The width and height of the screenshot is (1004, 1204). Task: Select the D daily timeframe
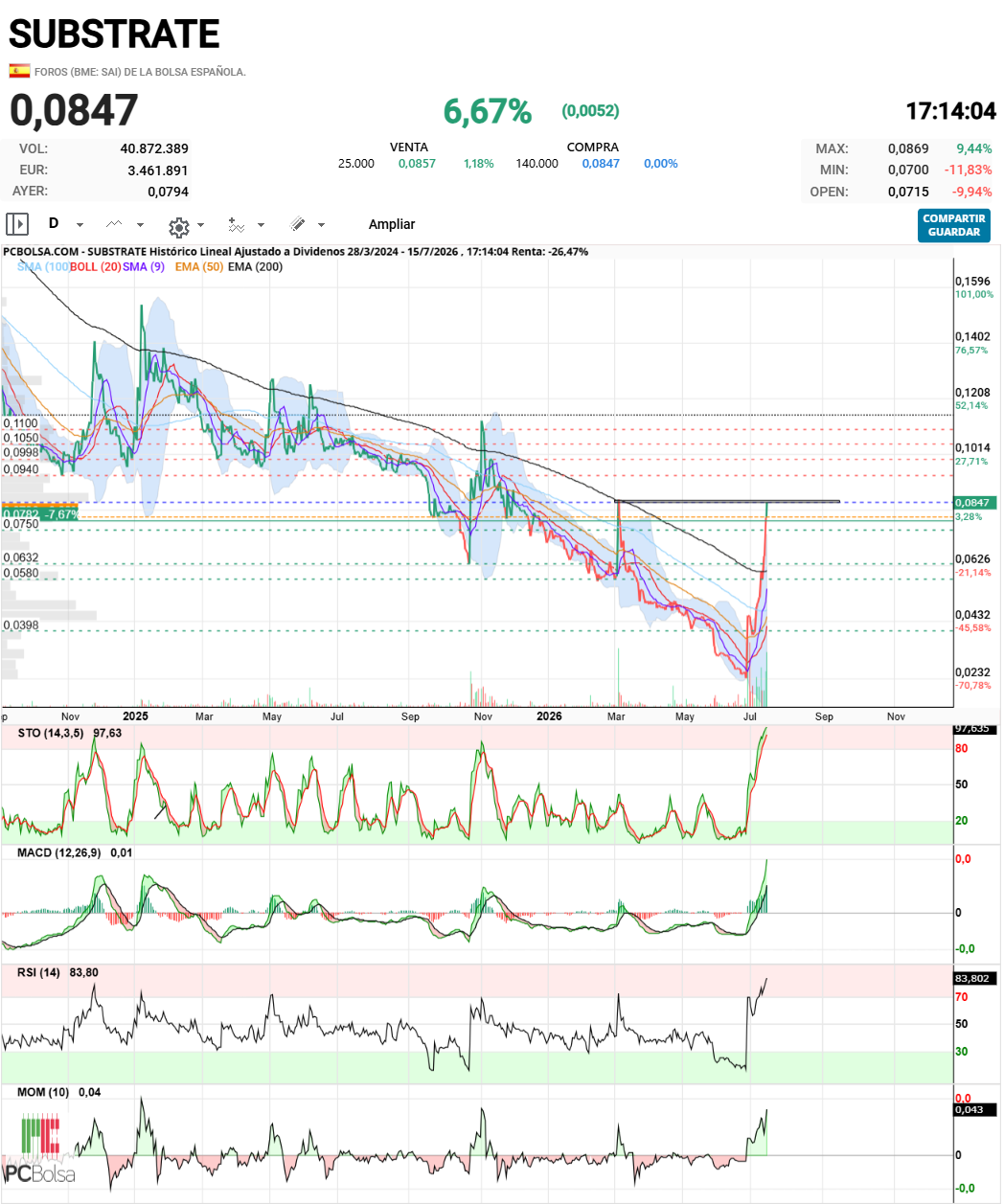click(x=54, y=223)
